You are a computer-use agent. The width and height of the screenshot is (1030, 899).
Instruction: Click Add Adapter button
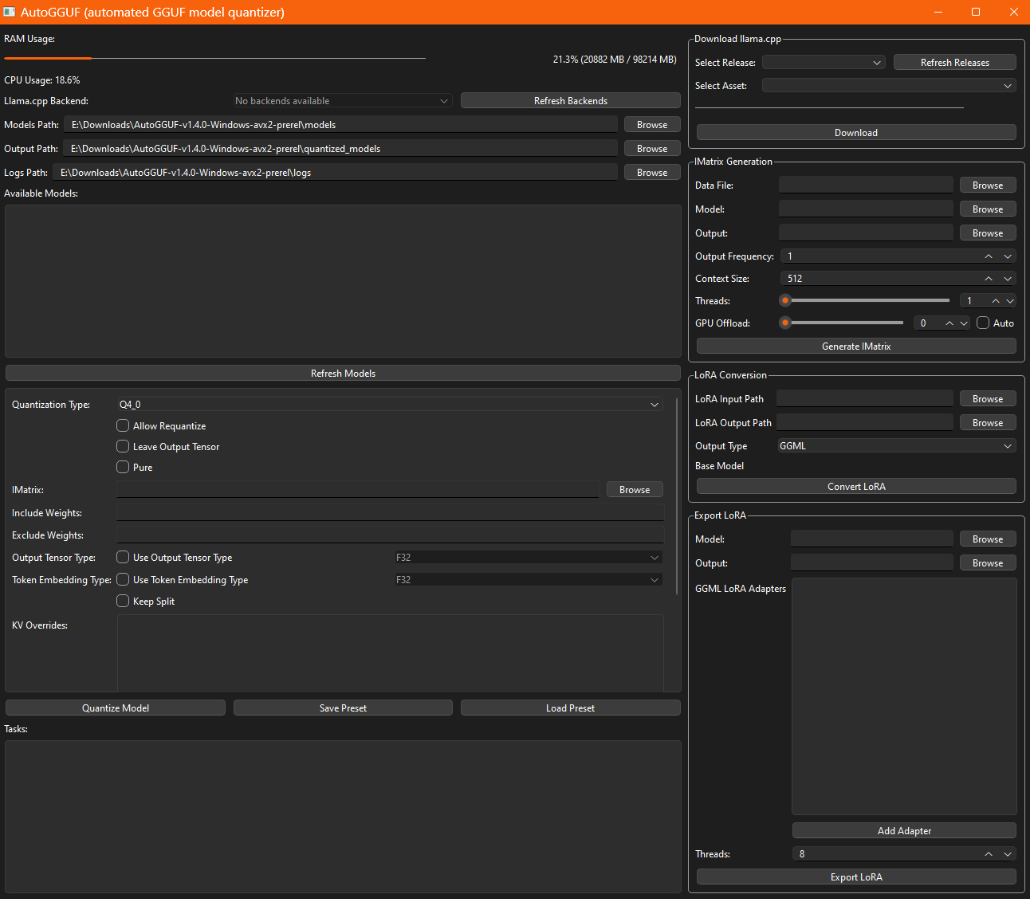click(904, 831)
